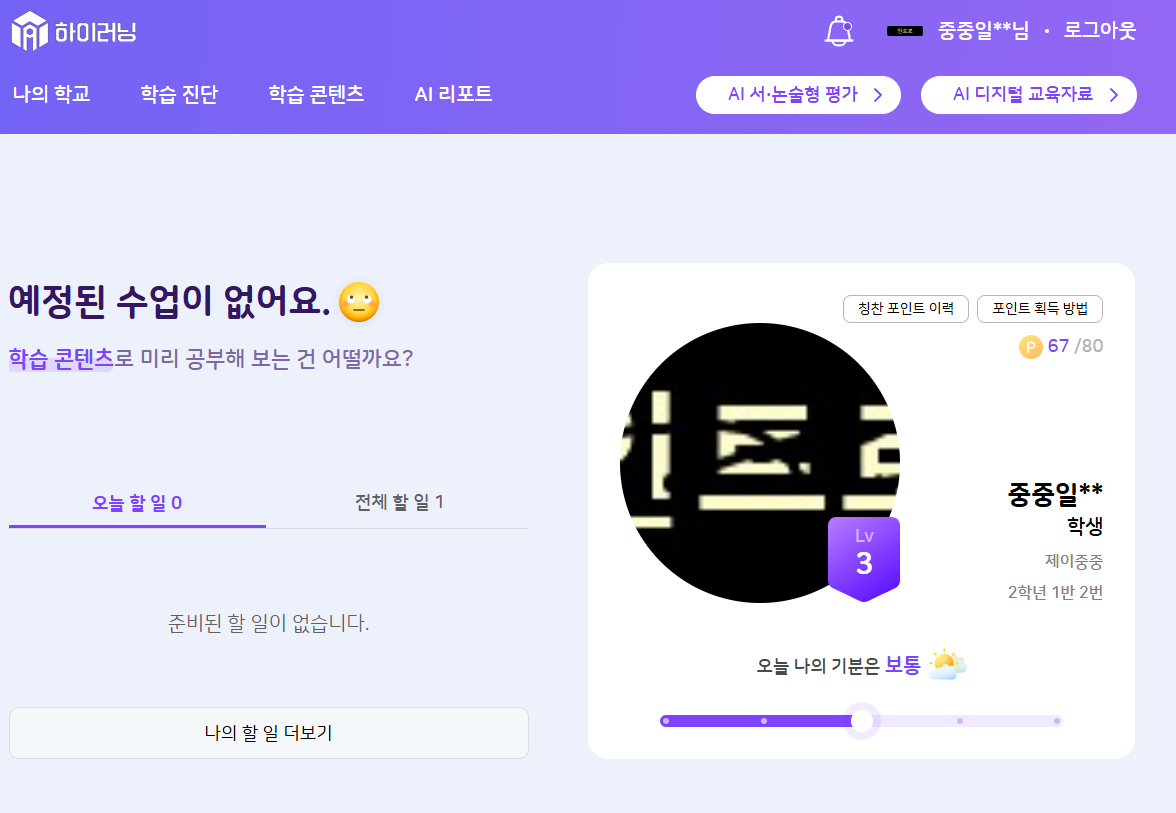Open the 학습 진단 menu
Screen dimensions: 1176x813
coord(179,95)
